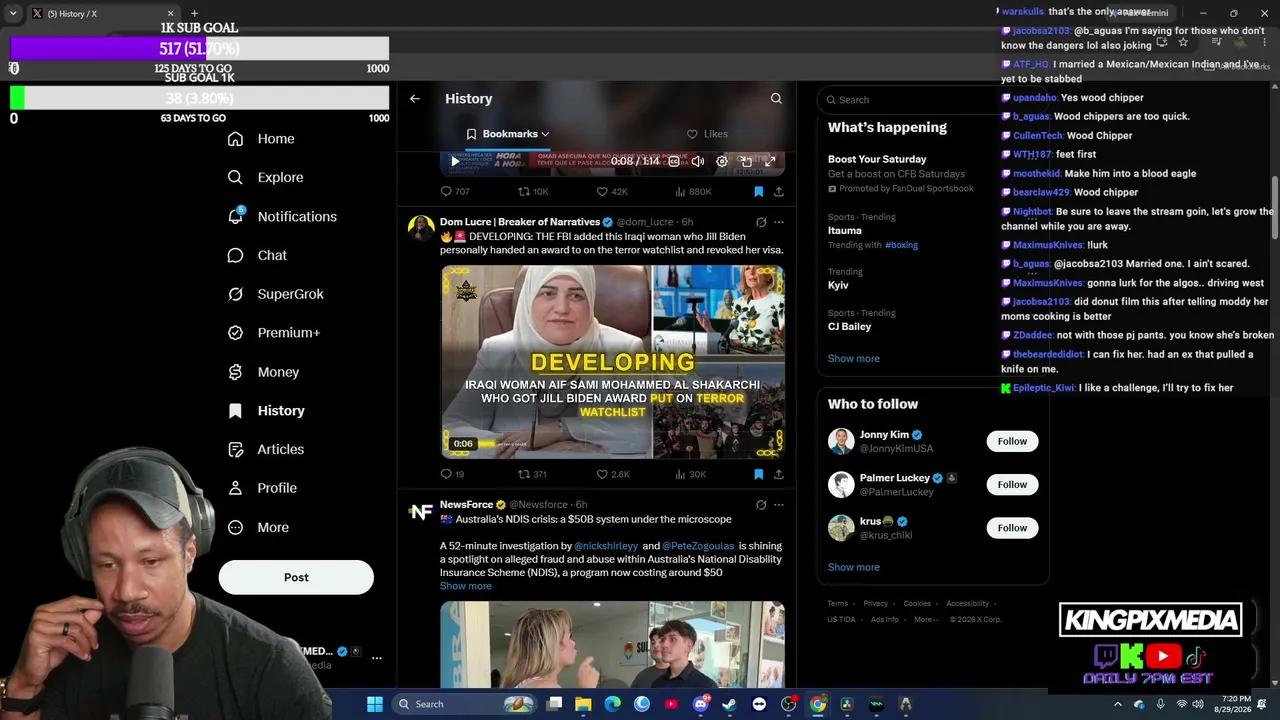Screen dimensions: 1280x720
Task: Click the Windows taskbar Search box
Action: point(464,704)
